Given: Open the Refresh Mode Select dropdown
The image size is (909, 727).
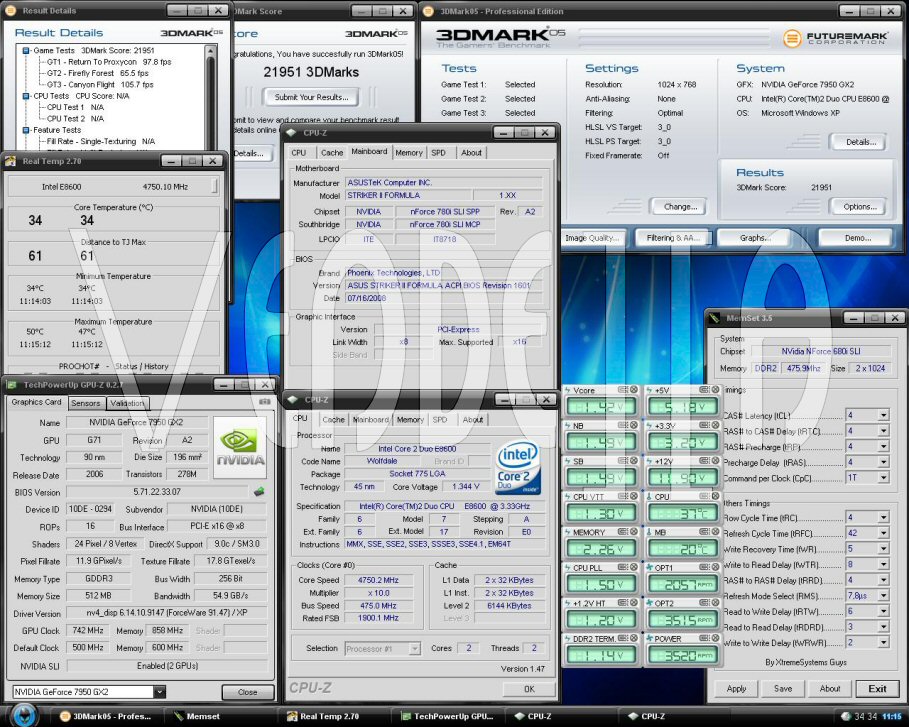Looking at the screenshot, I should tap(883, 595).
